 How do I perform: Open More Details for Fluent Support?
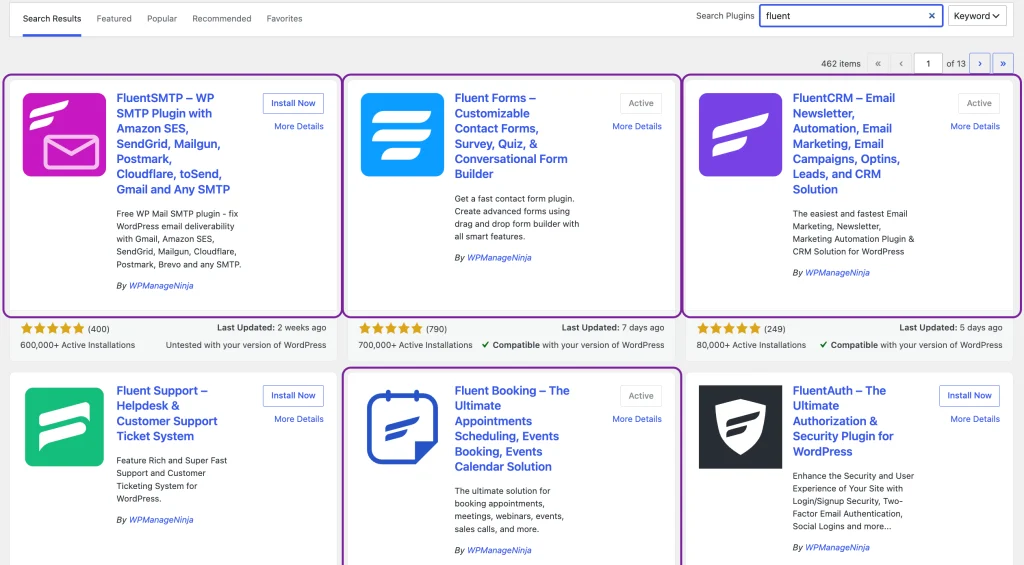pyautogui.click(x=298, y=419)
